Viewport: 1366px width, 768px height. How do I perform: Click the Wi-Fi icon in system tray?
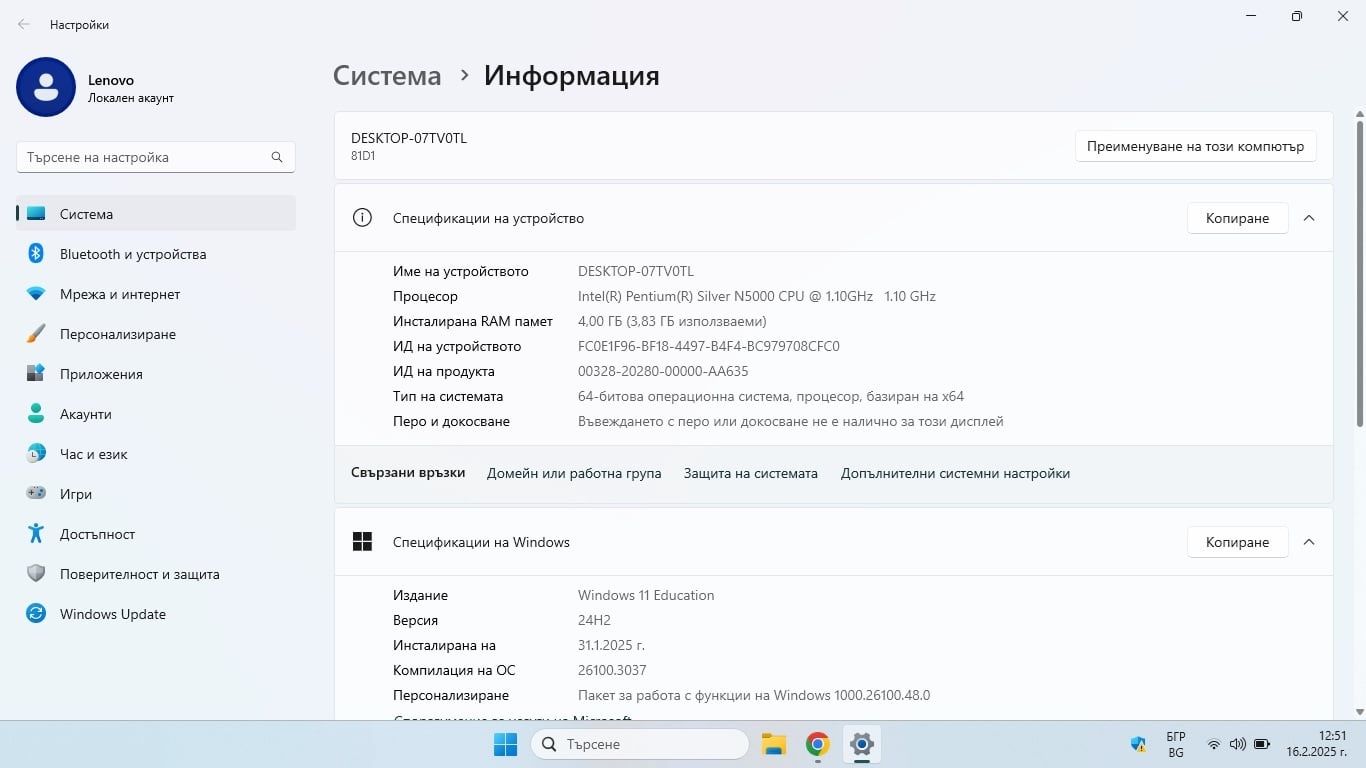coord(1213,744)
